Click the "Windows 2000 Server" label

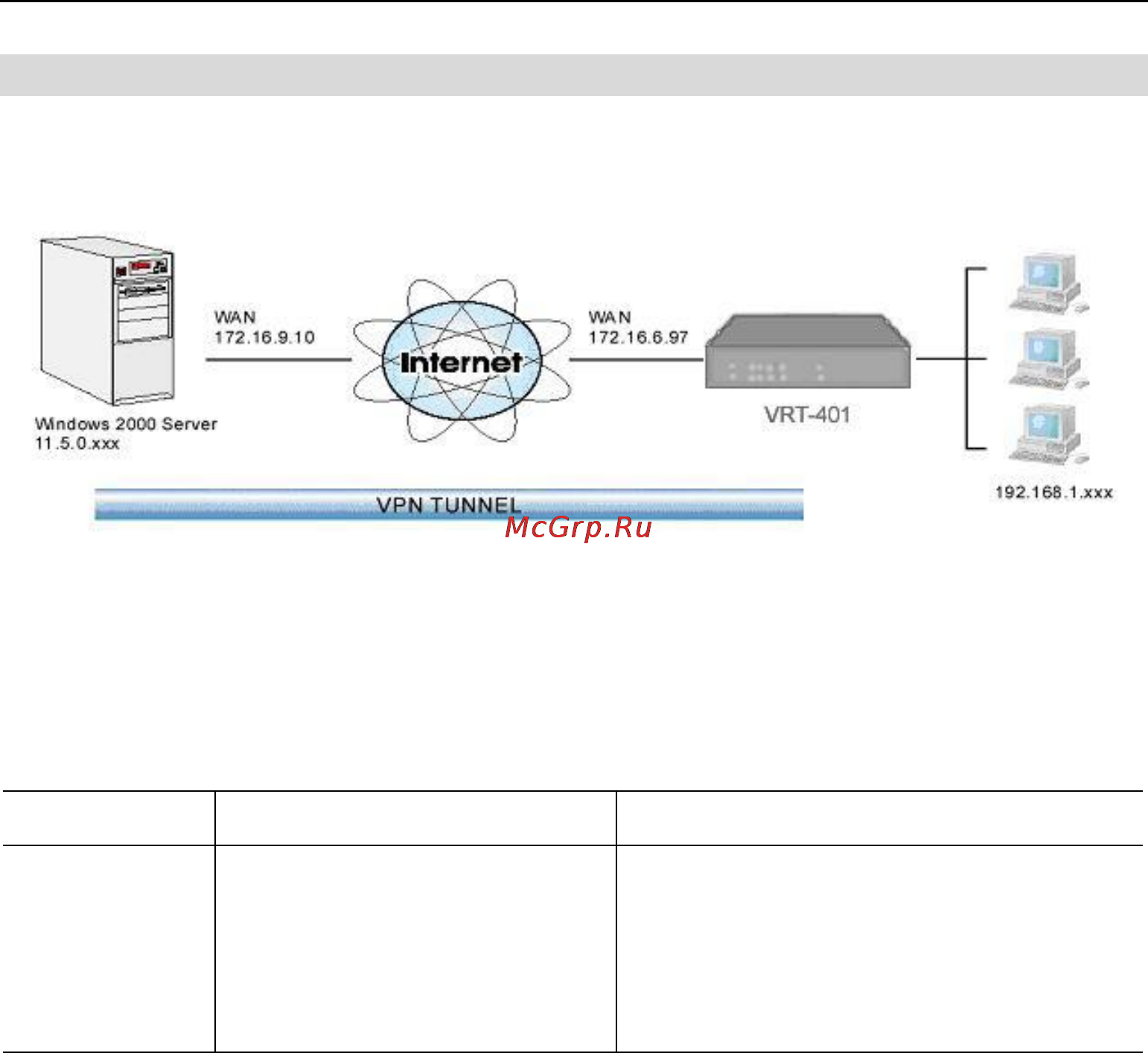click(x=126, y=424)
